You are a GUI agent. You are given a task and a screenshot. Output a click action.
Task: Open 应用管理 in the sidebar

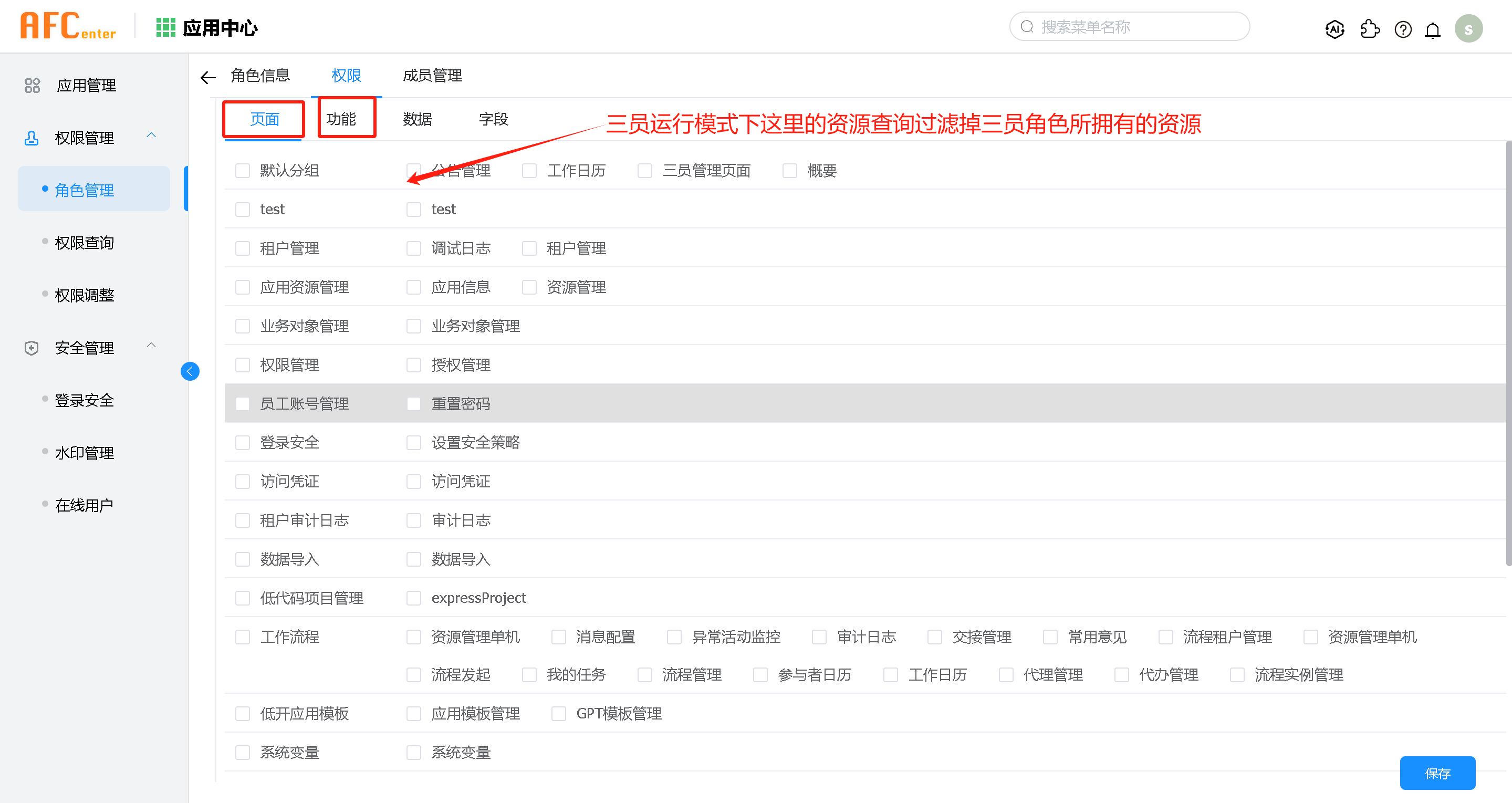click(x=86, y=86)
